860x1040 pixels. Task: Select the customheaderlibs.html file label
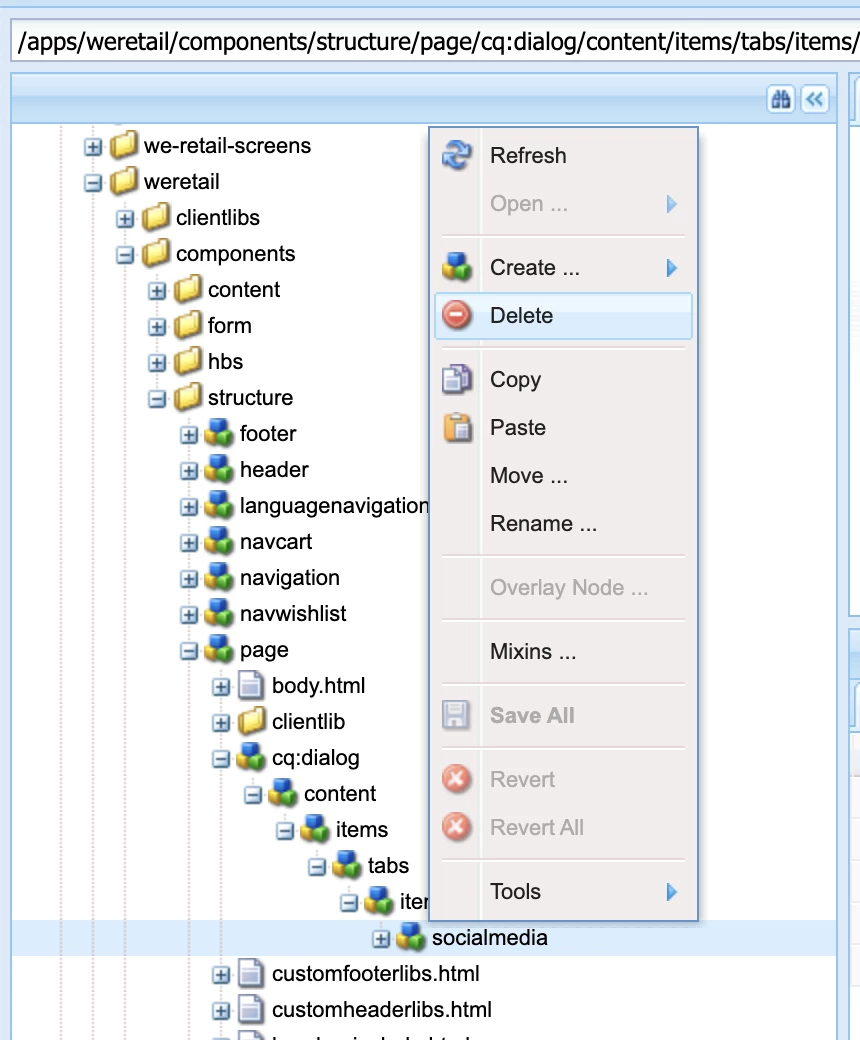tap(381, 1009)
